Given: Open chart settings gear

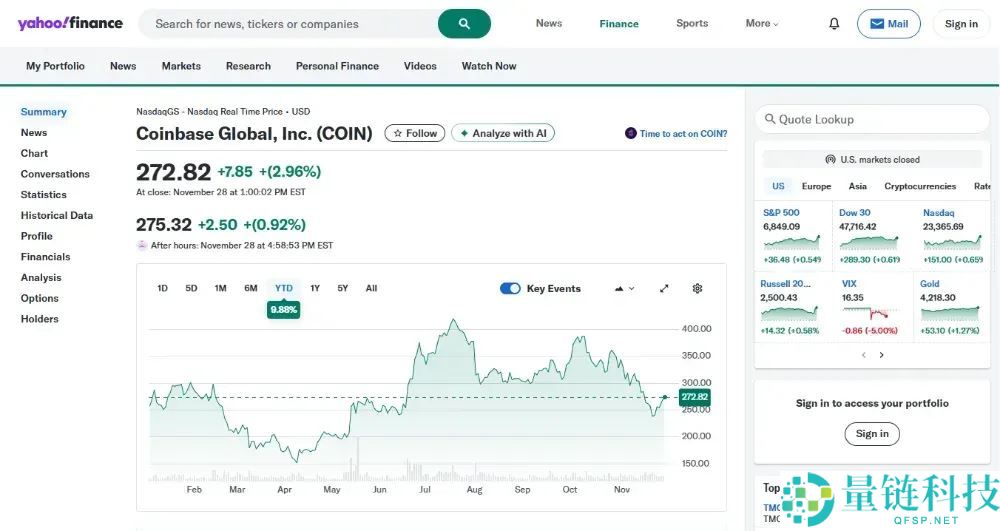Looking at the screenshot, I should tap(697, 288).
